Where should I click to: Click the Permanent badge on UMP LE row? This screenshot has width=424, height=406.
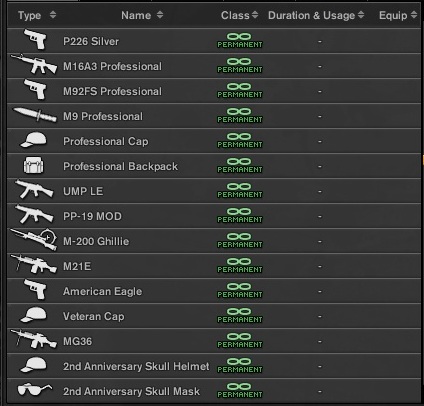coord(240,191)
